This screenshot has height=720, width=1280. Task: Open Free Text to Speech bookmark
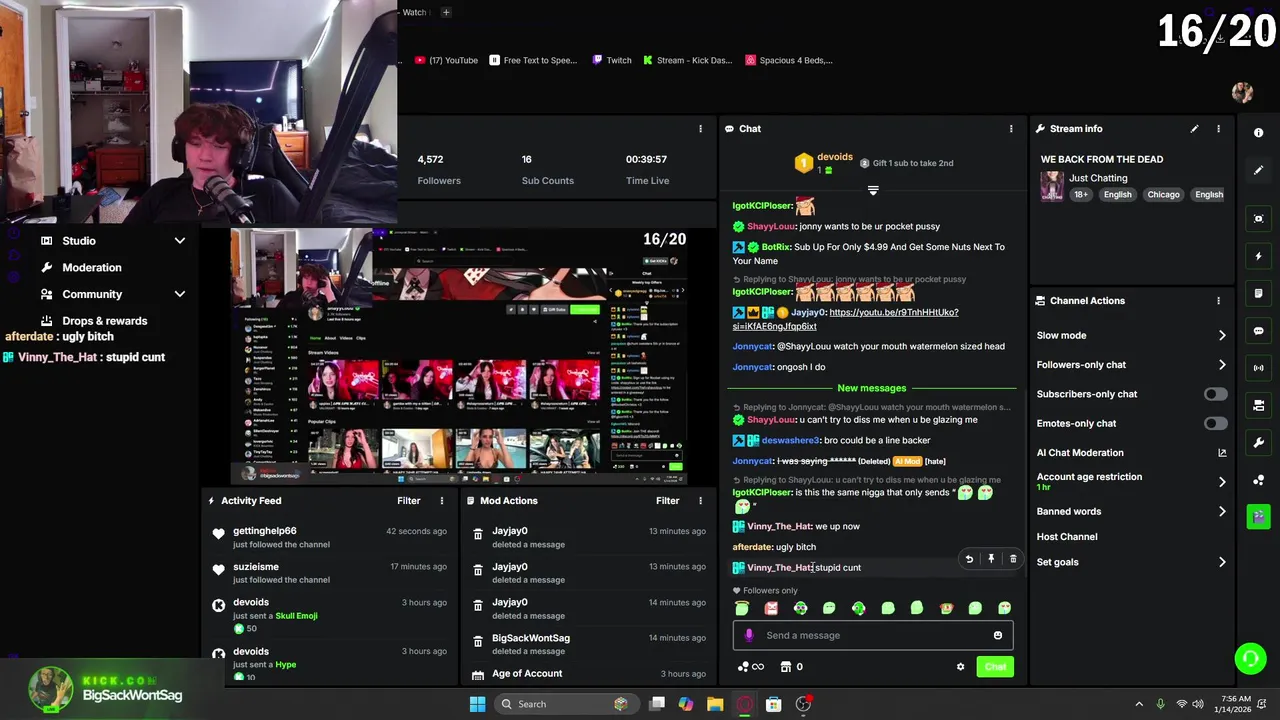tap(532, 60)
